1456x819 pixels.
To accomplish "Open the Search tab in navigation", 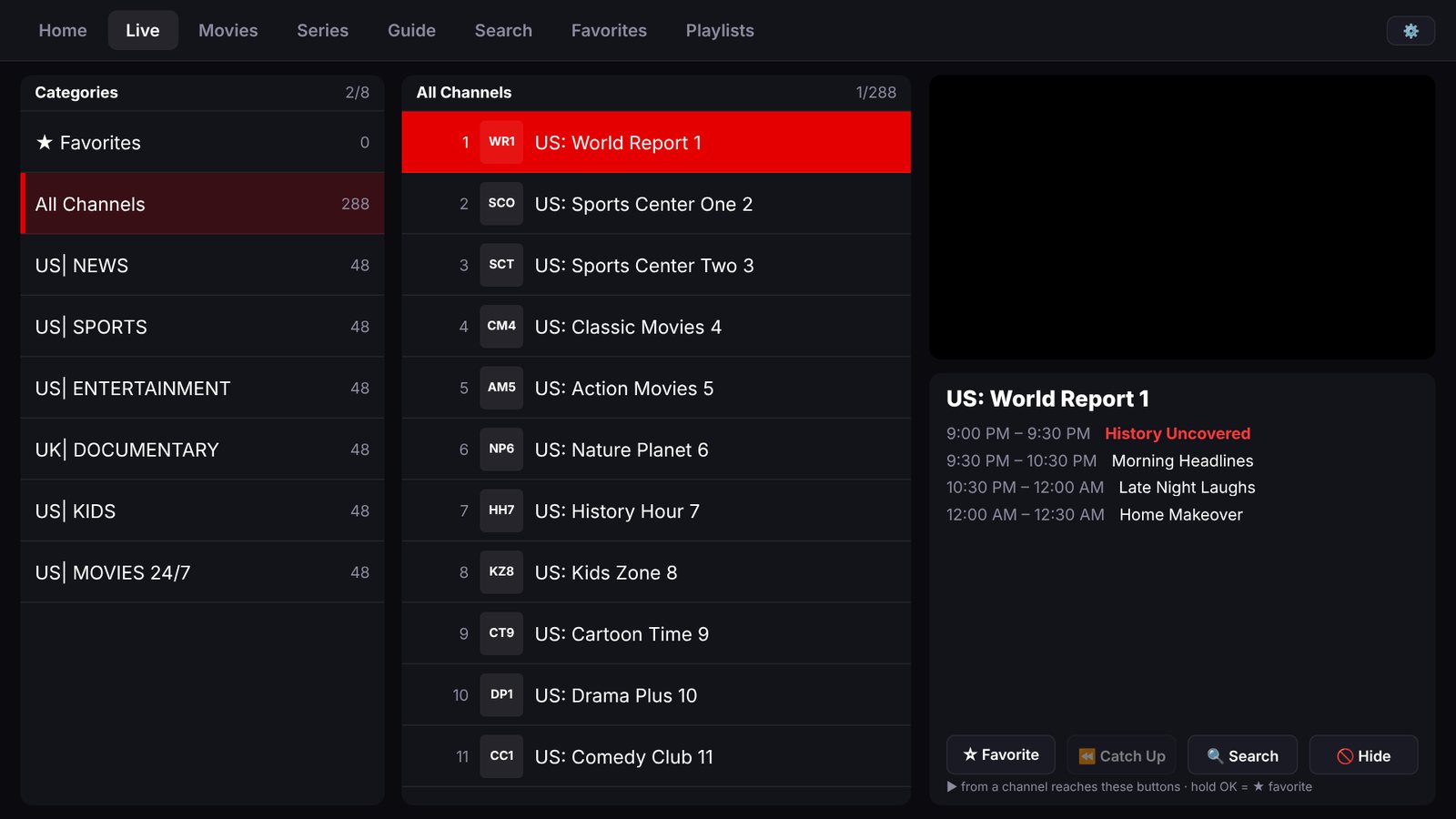I will pos(503,31).
